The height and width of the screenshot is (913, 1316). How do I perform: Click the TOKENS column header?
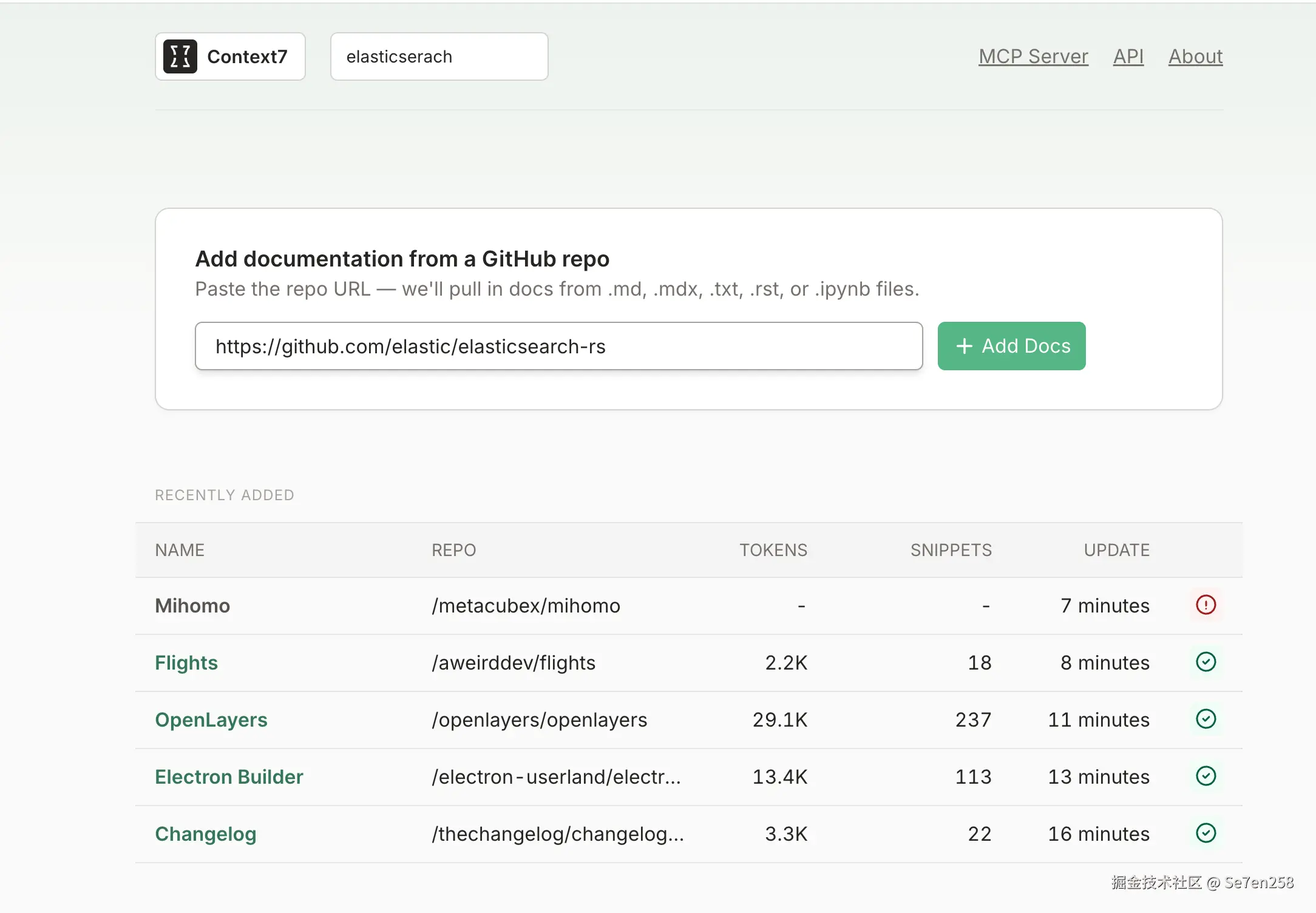point(773,550)
